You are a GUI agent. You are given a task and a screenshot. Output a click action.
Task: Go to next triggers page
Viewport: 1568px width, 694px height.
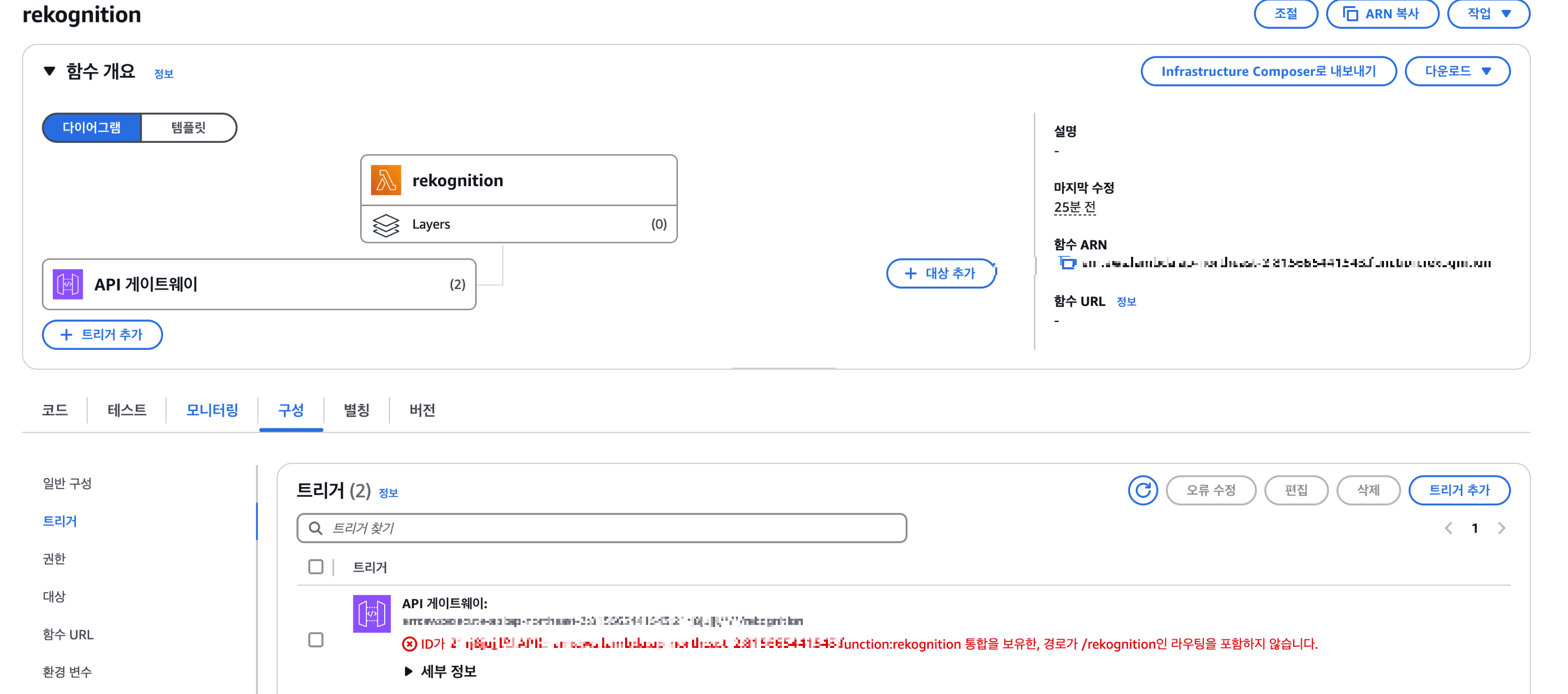click(1502, 528)
